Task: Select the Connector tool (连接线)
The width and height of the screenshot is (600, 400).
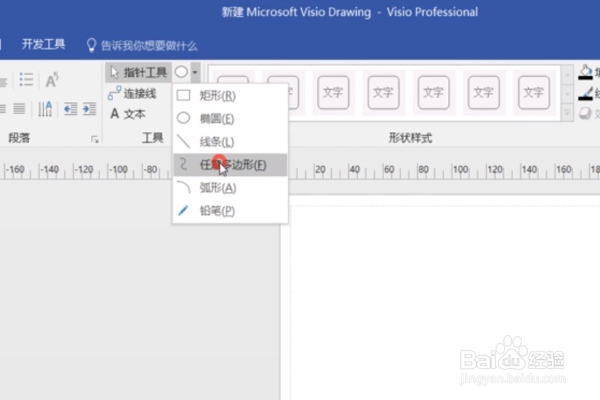Action: pos(132,93)
